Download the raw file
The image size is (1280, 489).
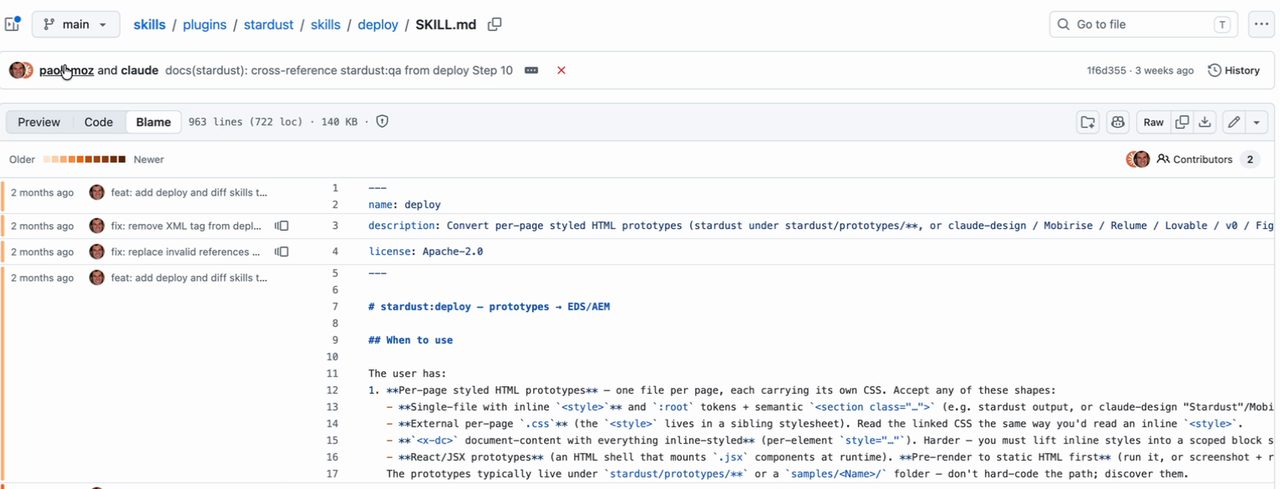[x=1206, y=122]
